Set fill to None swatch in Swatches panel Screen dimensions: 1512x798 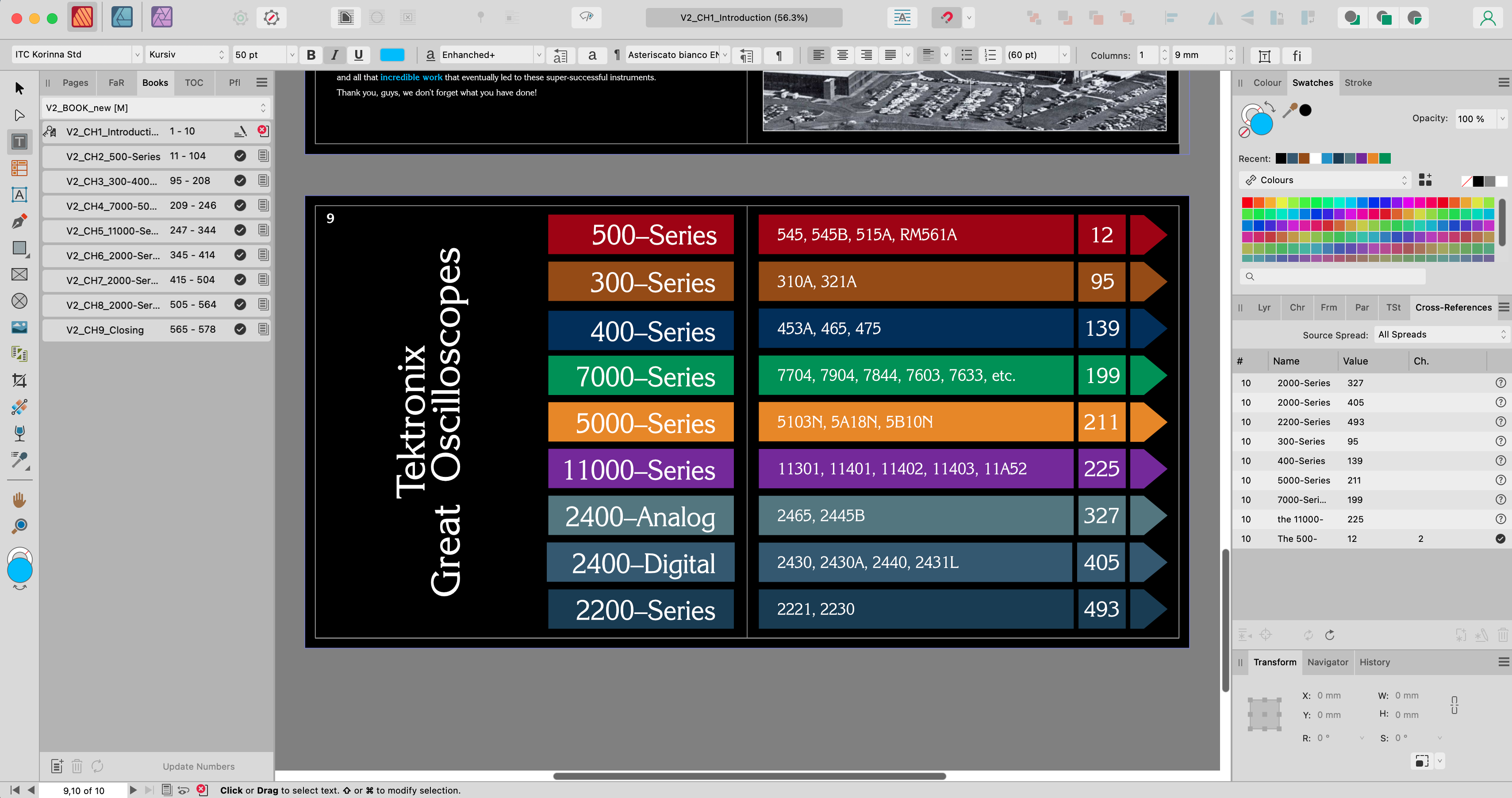coord(1466,181)
